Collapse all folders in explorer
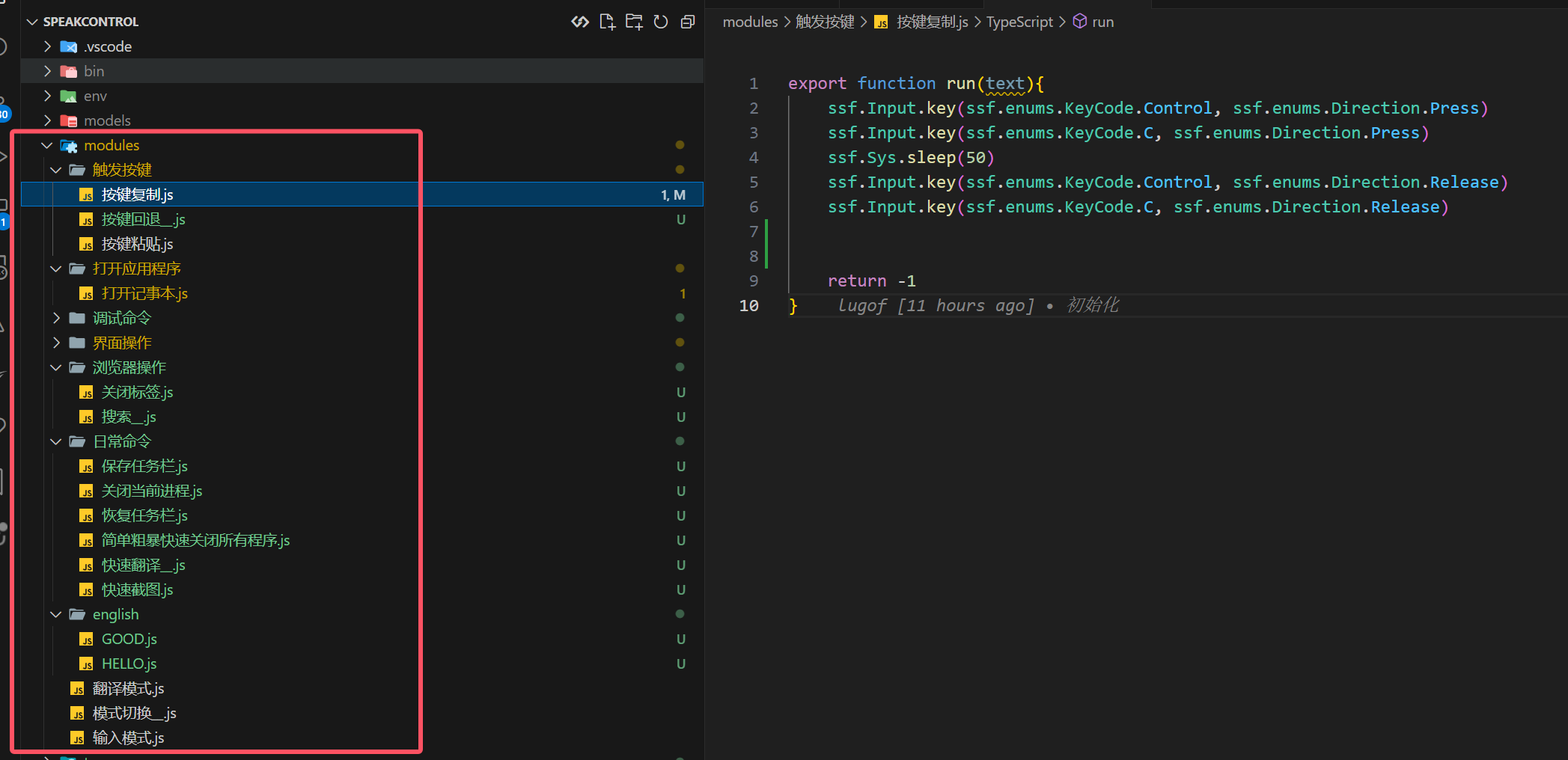This screenshot has width=1568, height=760. [x=688, y=22]
